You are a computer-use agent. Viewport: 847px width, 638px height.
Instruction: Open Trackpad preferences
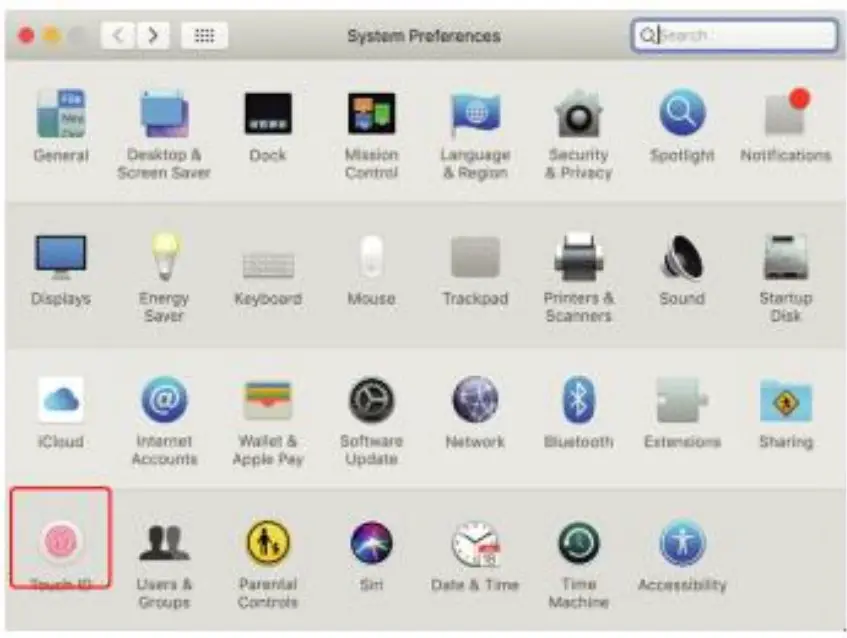474,257
